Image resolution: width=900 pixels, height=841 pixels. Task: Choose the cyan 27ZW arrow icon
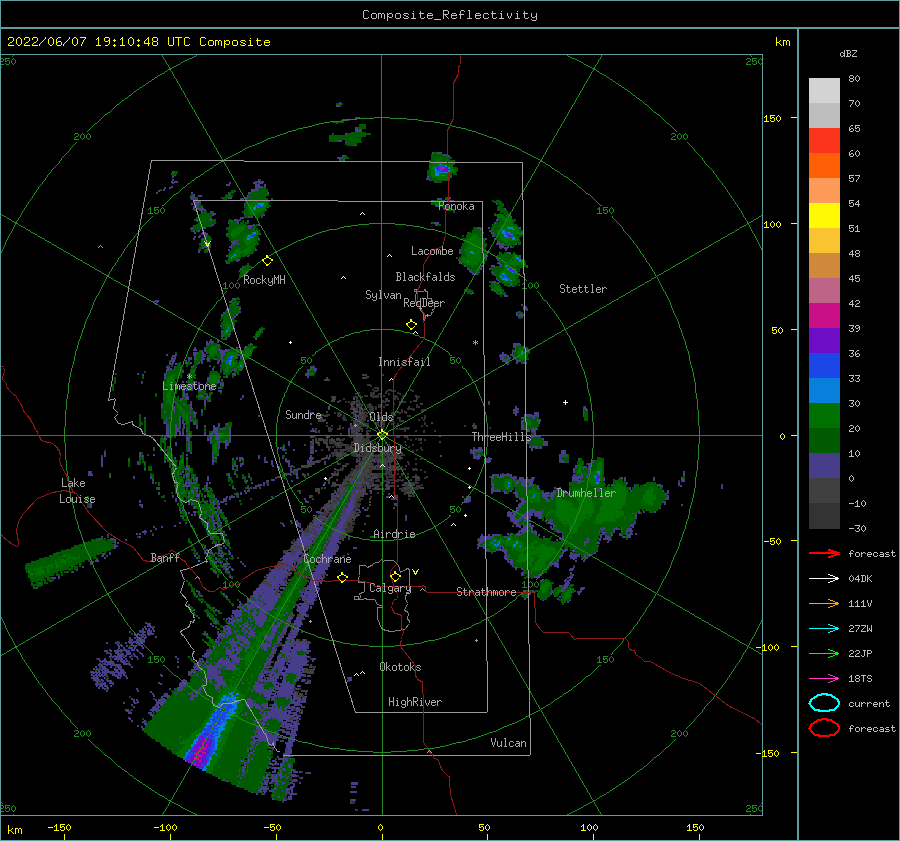824,629
